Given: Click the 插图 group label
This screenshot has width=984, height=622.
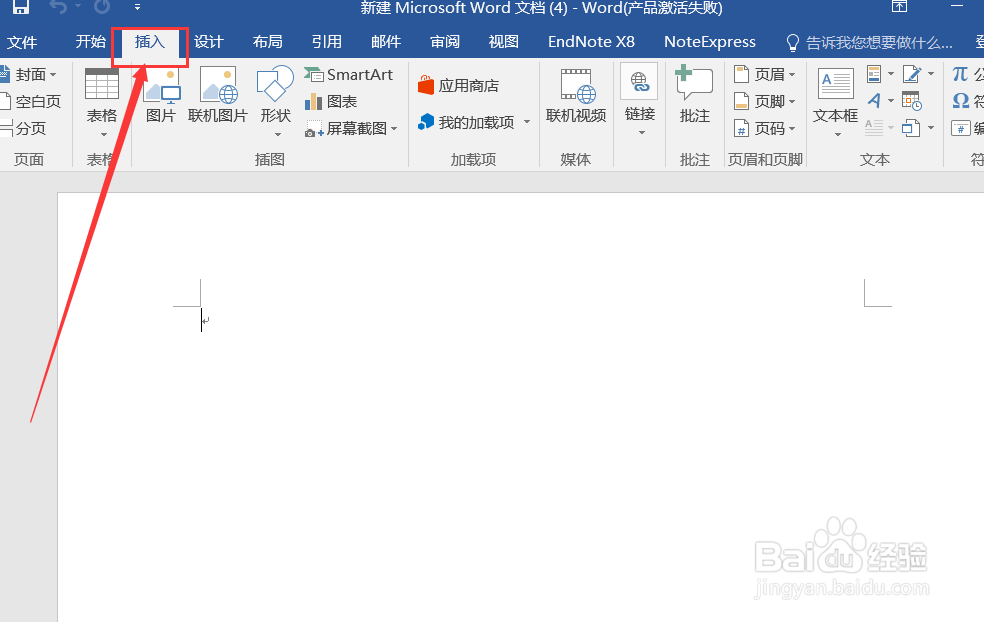Looking at the screenshot, I should (270, 159).
